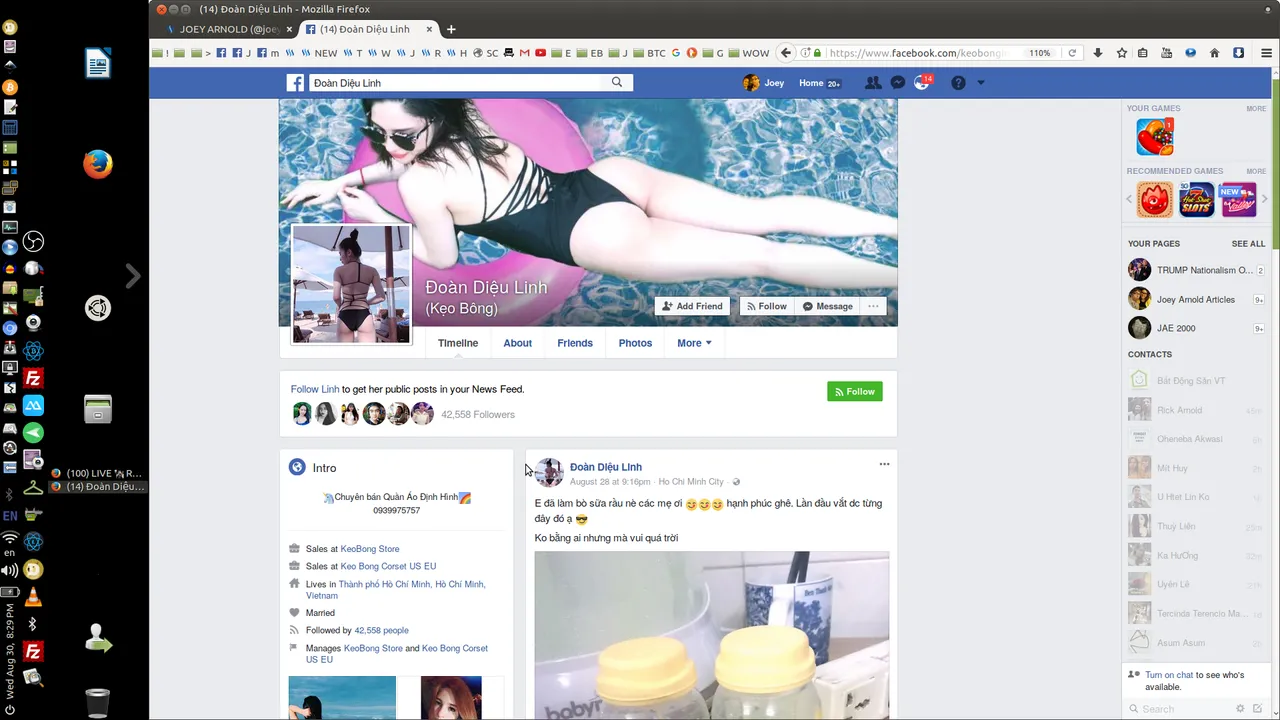Open TRUMP Nationalism page in sidebar
Screen dimensions: 1280x720
(1196, 270)
